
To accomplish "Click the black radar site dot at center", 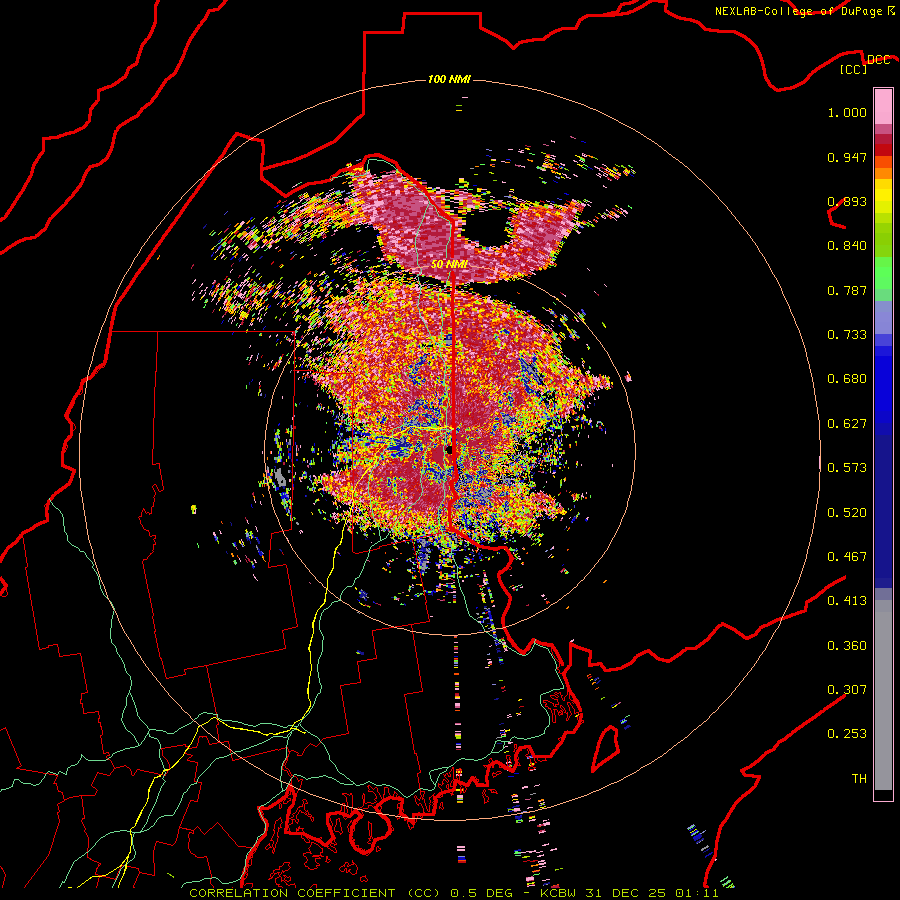I will (x=449, y=450).
